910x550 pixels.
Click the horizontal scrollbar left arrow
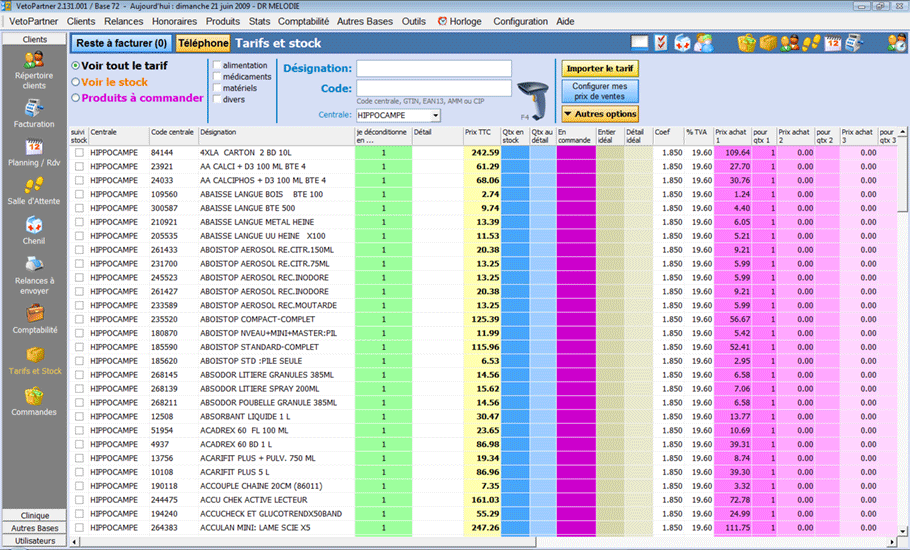74,542
